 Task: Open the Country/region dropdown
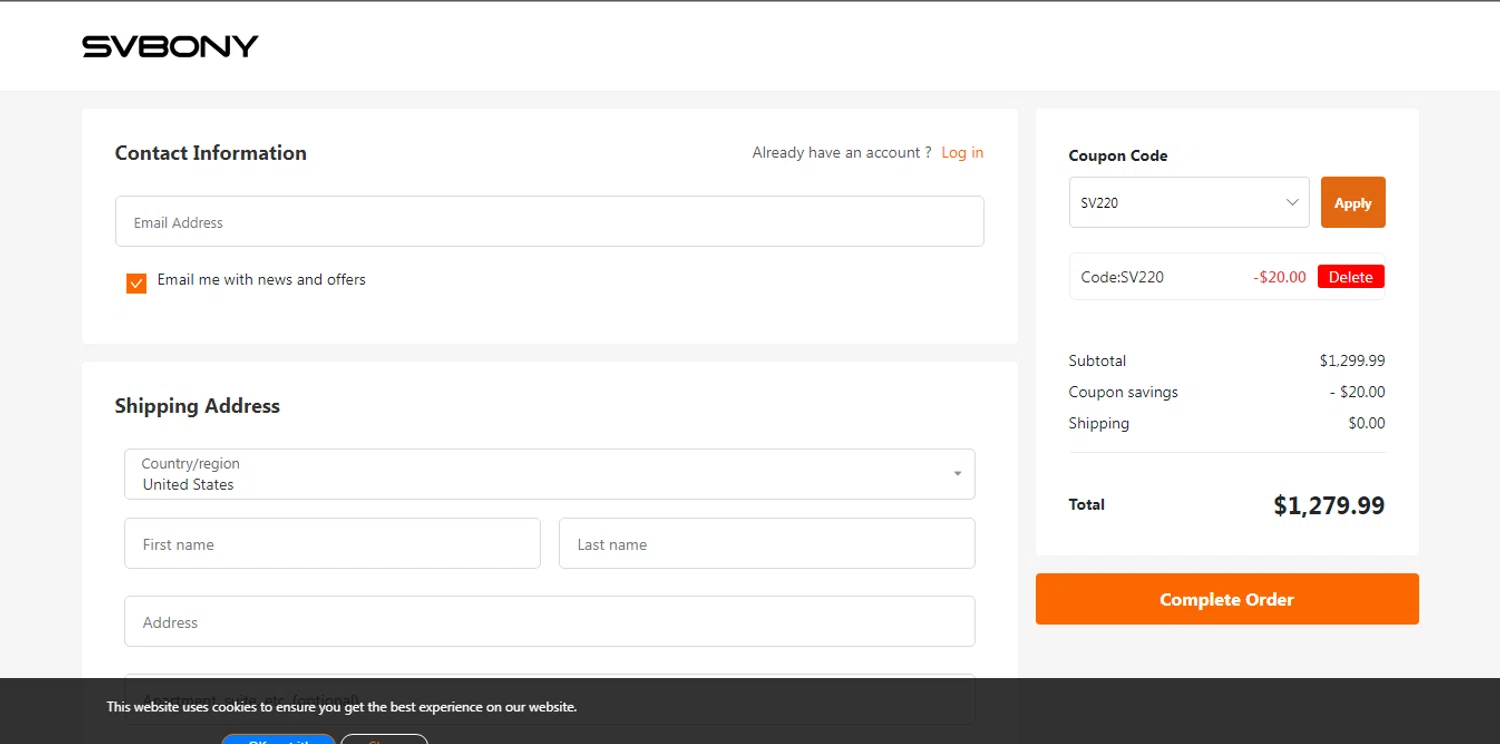tap(549, 474)
